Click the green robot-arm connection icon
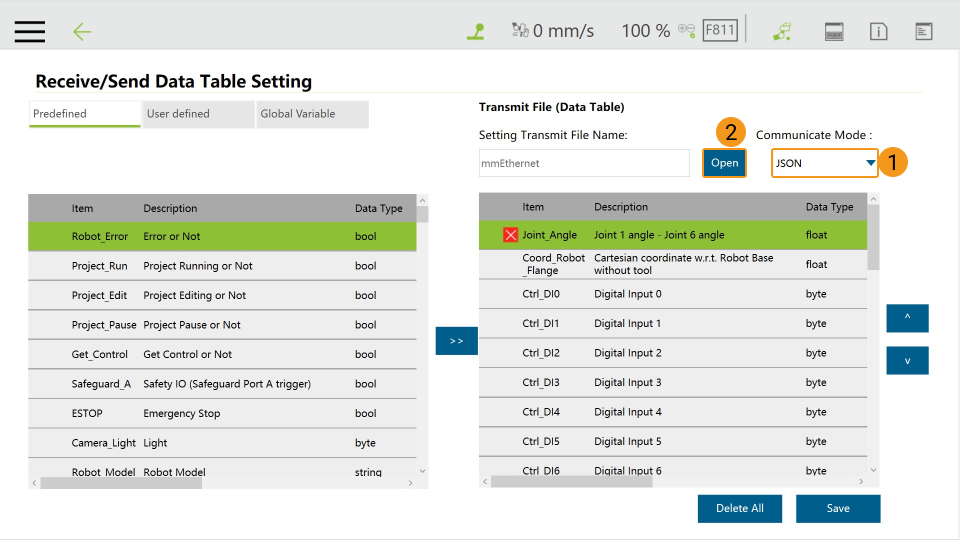960x540 pixels. pyautogui.click(x=782, y=31)
